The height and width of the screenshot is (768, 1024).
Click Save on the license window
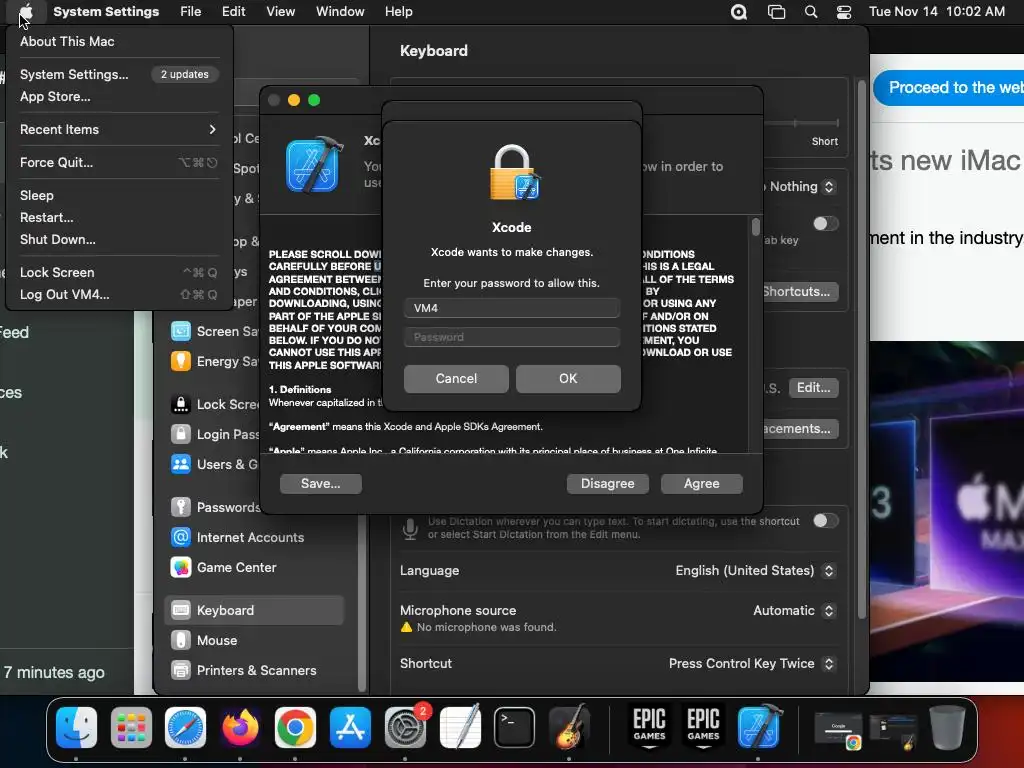click(321, 483)
